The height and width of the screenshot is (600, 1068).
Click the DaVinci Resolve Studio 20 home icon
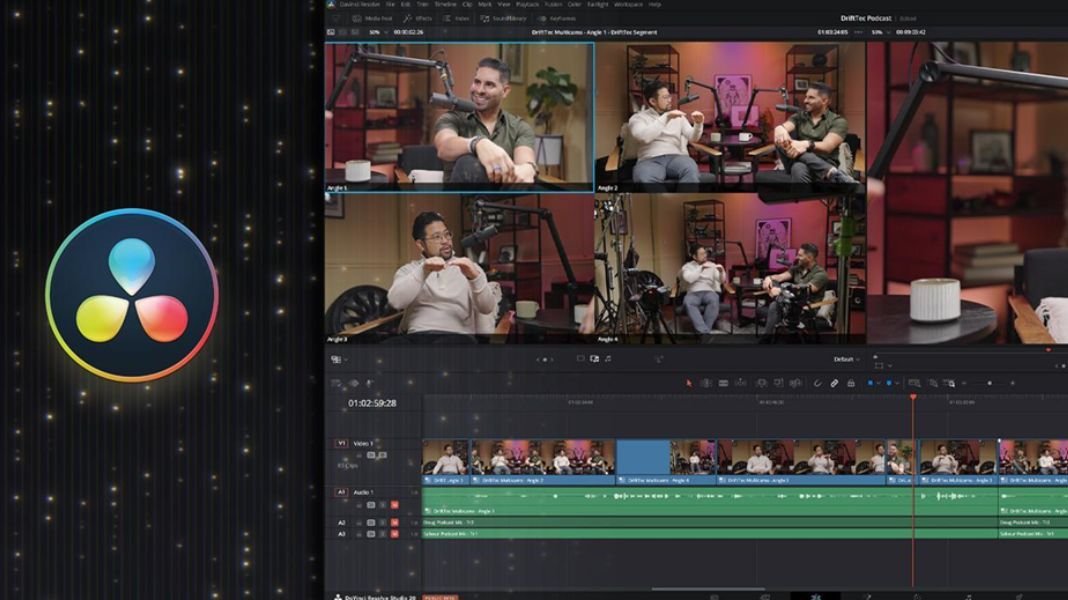pyautogui.click(x=337, y=597)
